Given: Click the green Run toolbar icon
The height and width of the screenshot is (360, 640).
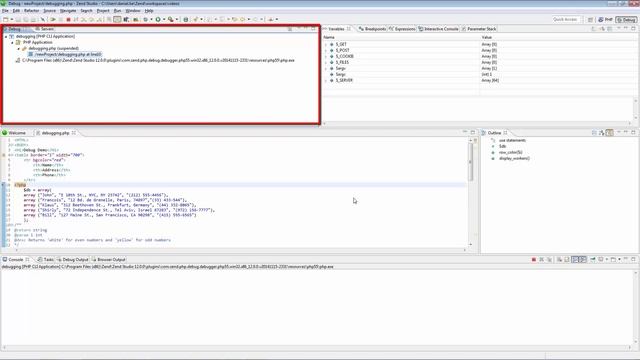Looking at the screenshot, I should tap(158, 19).
